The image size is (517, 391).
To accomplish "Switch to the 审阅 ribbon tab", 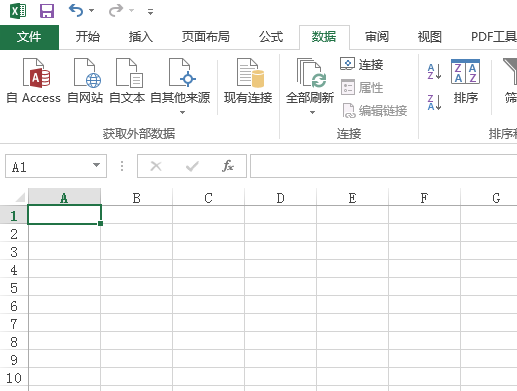I will (x=377, y=37).
